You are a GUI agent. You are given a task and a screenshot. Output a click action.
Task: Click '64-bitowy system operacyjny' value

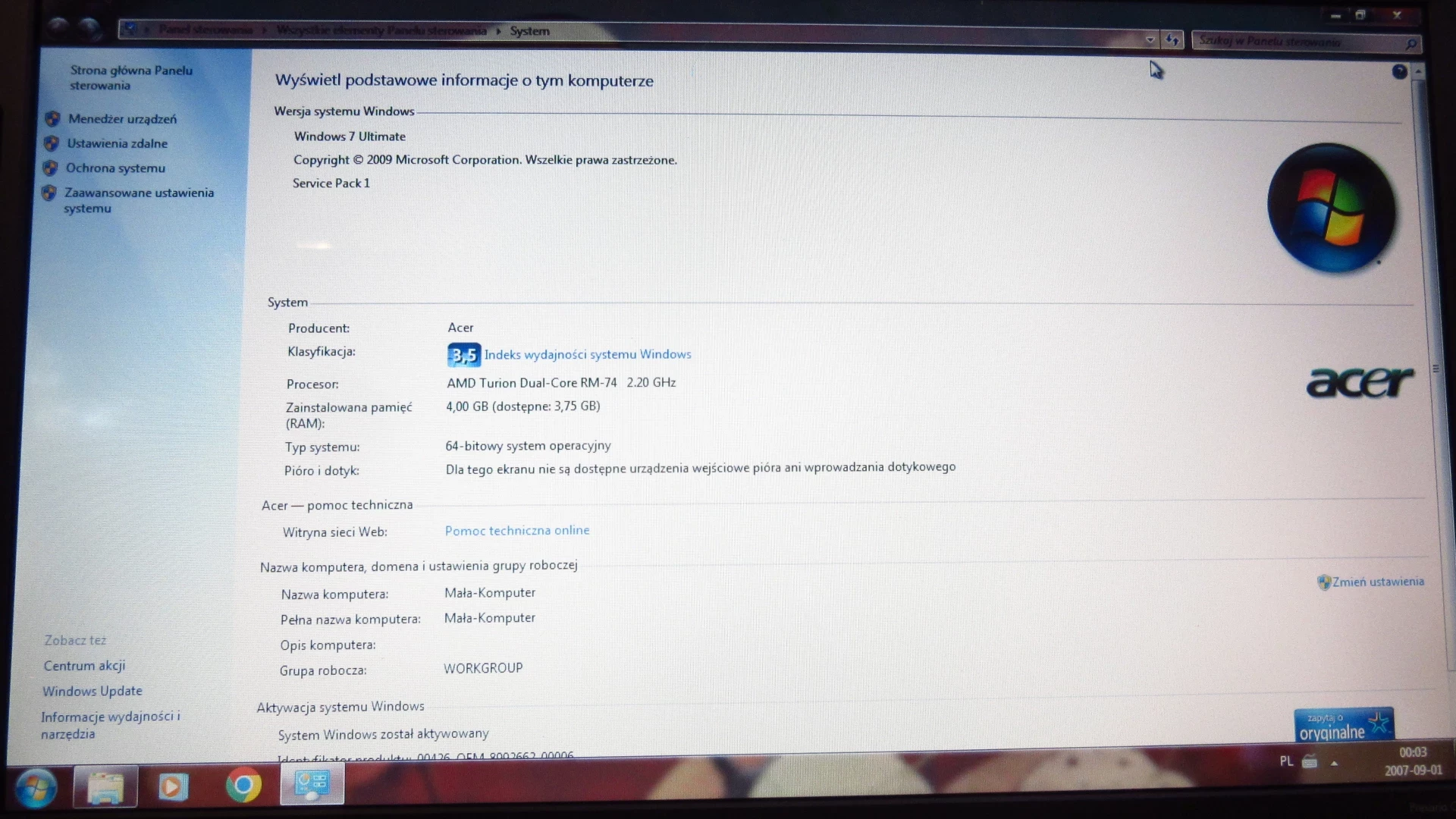click(528, 446)
